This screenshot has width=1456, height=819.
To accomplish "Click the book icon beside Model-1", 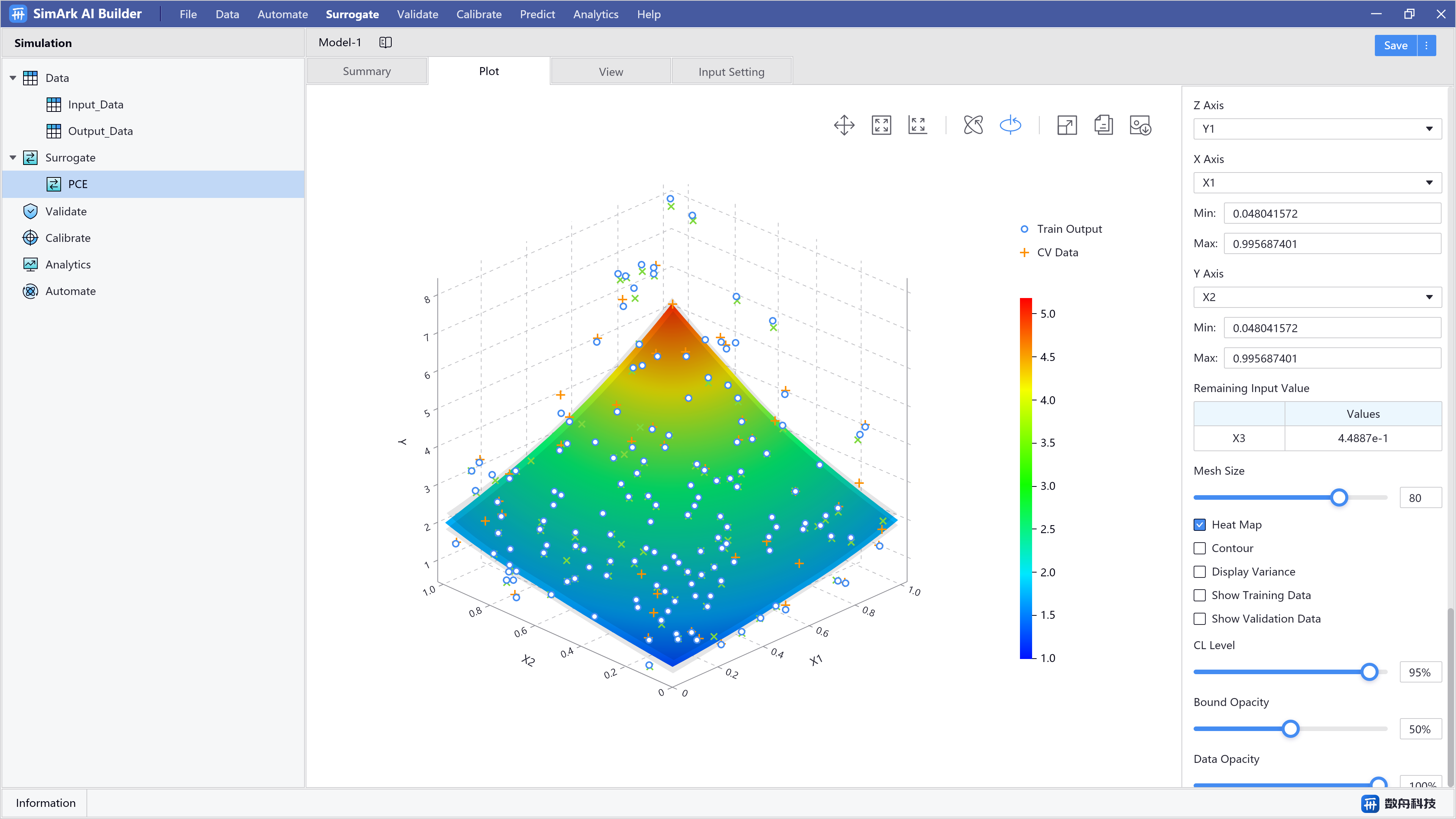I will pos(386,42).
